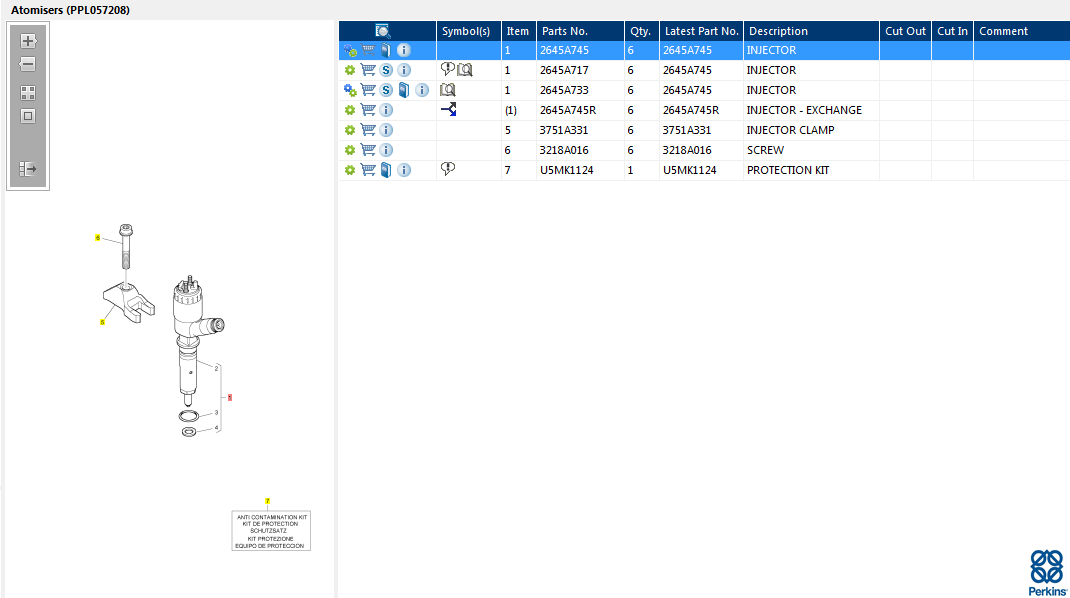Open the blue book icon for PROTECTION KIT

point(386,169)
